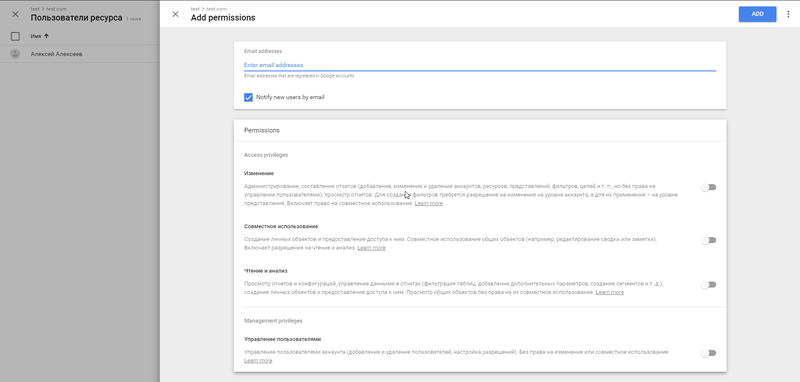Open Learn more link under Совместное использование
This screenshot has height=382, width=800.
[x=371, y=248]
